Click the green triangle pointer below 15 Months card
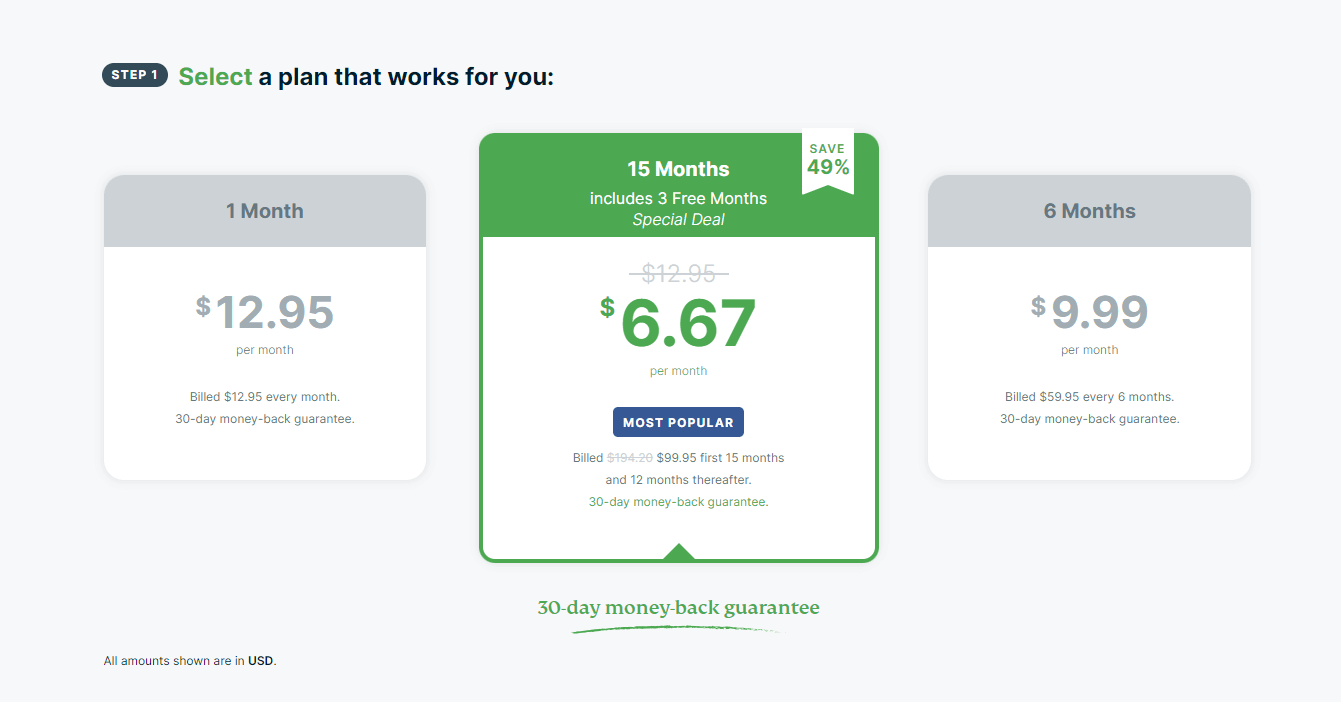The height and width of the screenshot is (702, 1341). pyautogui.click(x=679, y=552)
